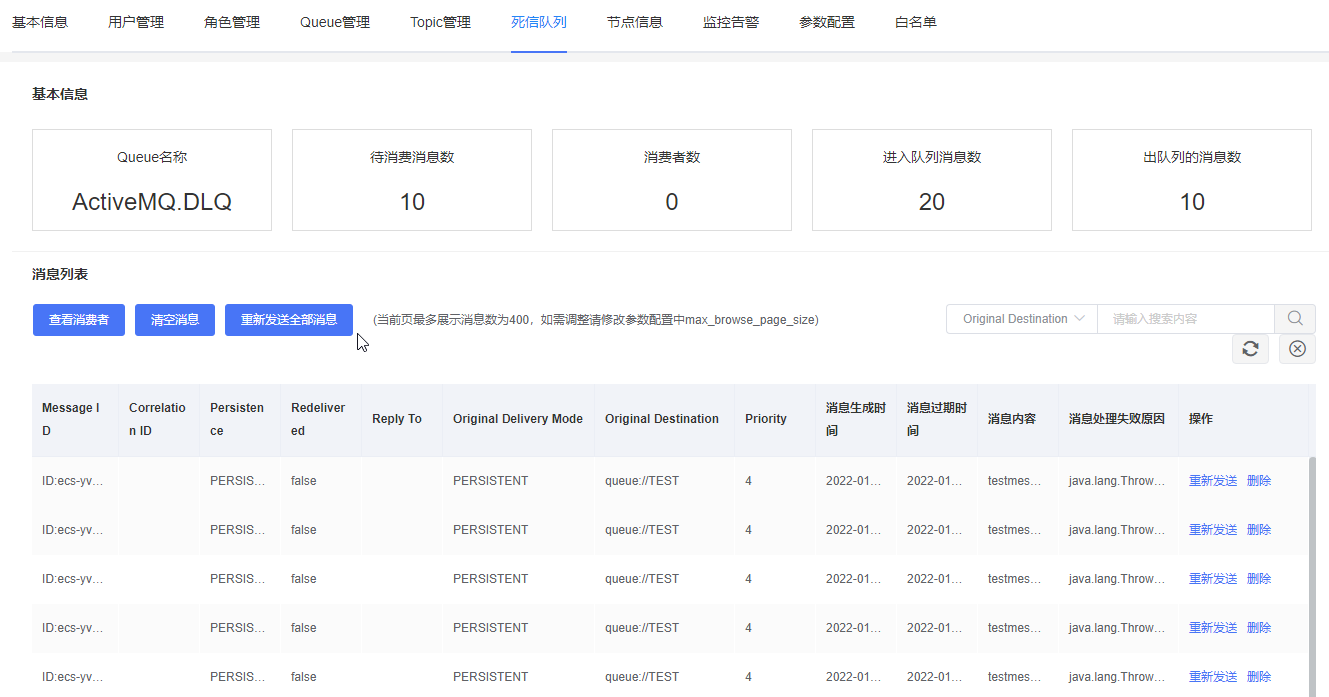The image size is (1329, 697).
Task: Click the refresh icon button
Action: point(1250,349)
